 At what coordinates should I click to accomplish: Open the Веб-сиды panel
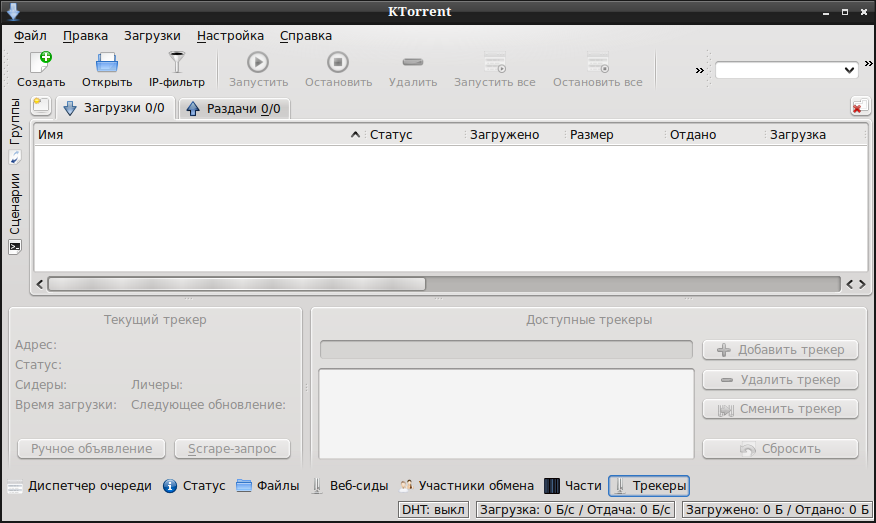[x=350, y=486]
